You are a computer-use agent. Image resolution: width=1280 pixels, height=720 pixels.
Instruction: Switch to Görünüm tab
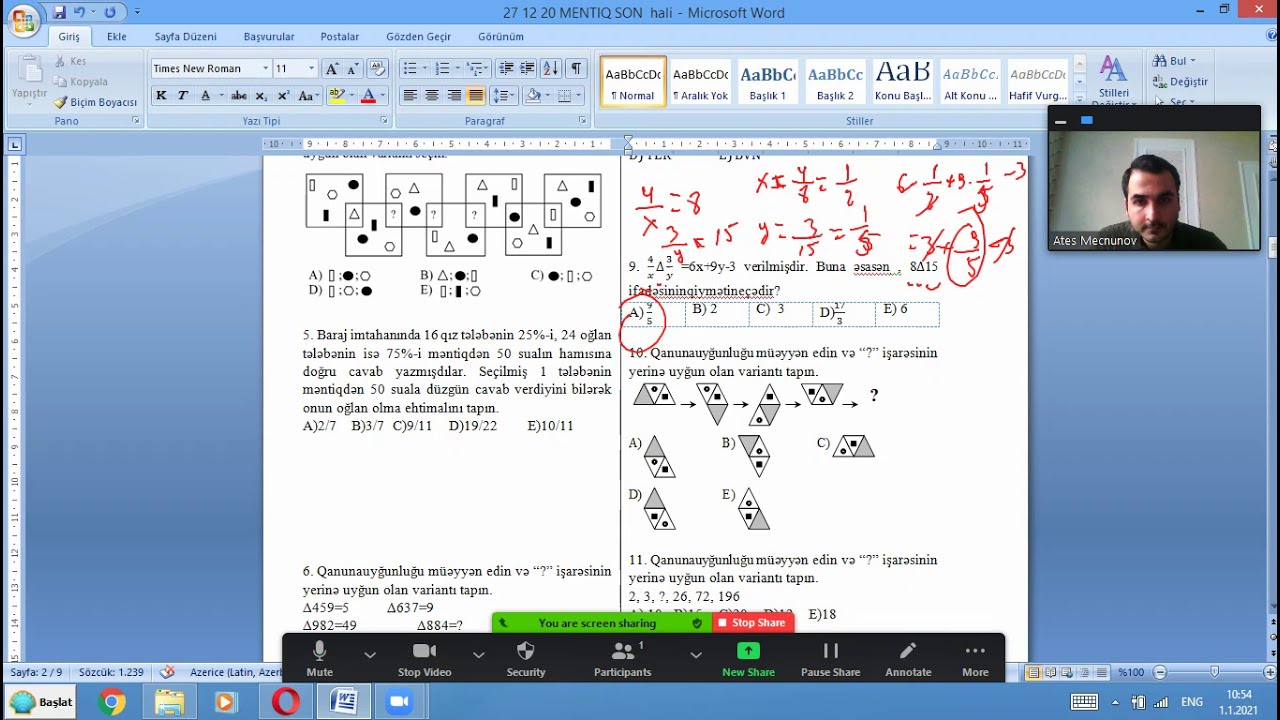[501, 37]
